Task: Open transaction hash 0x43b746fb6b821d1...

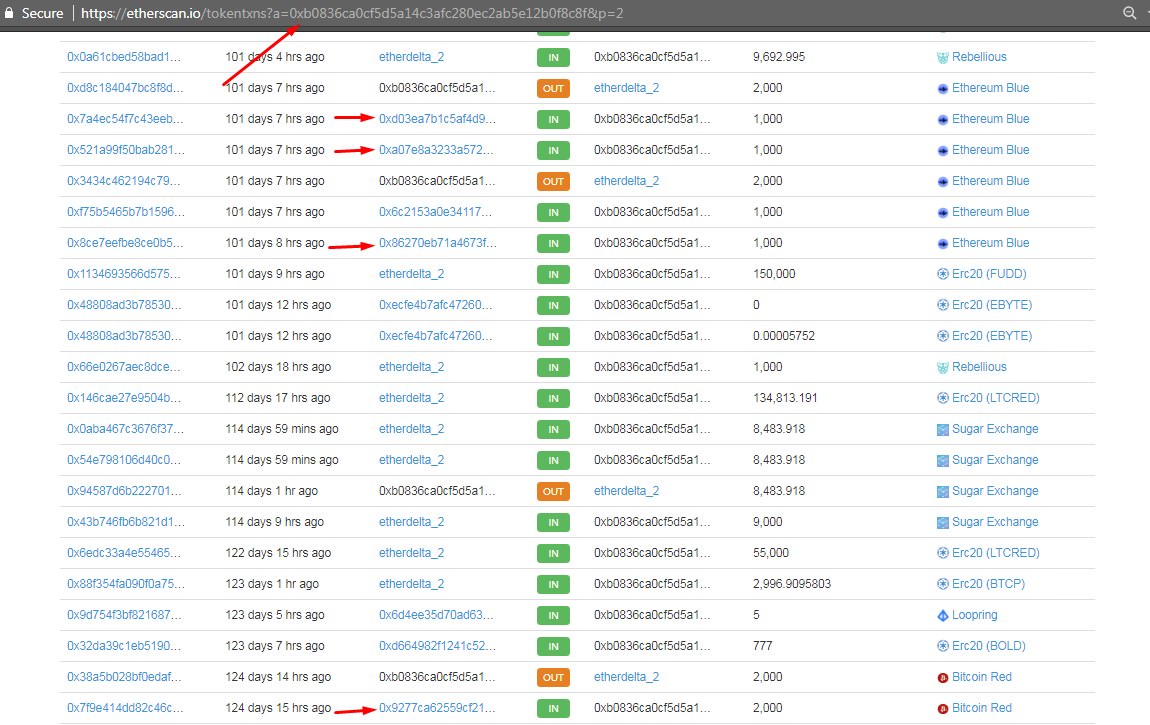Action: 126,522
